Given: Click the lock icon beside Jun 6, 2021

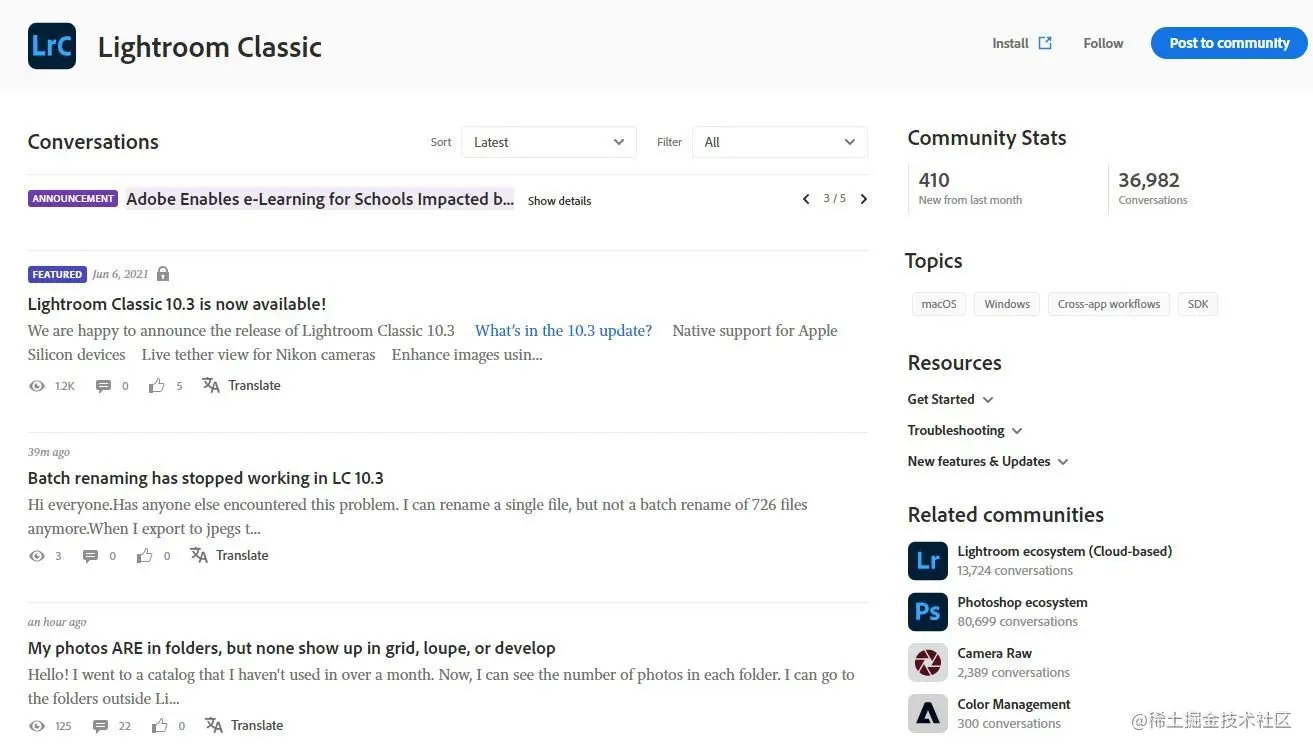Looking at the screenshot, I should click(163, 274).
